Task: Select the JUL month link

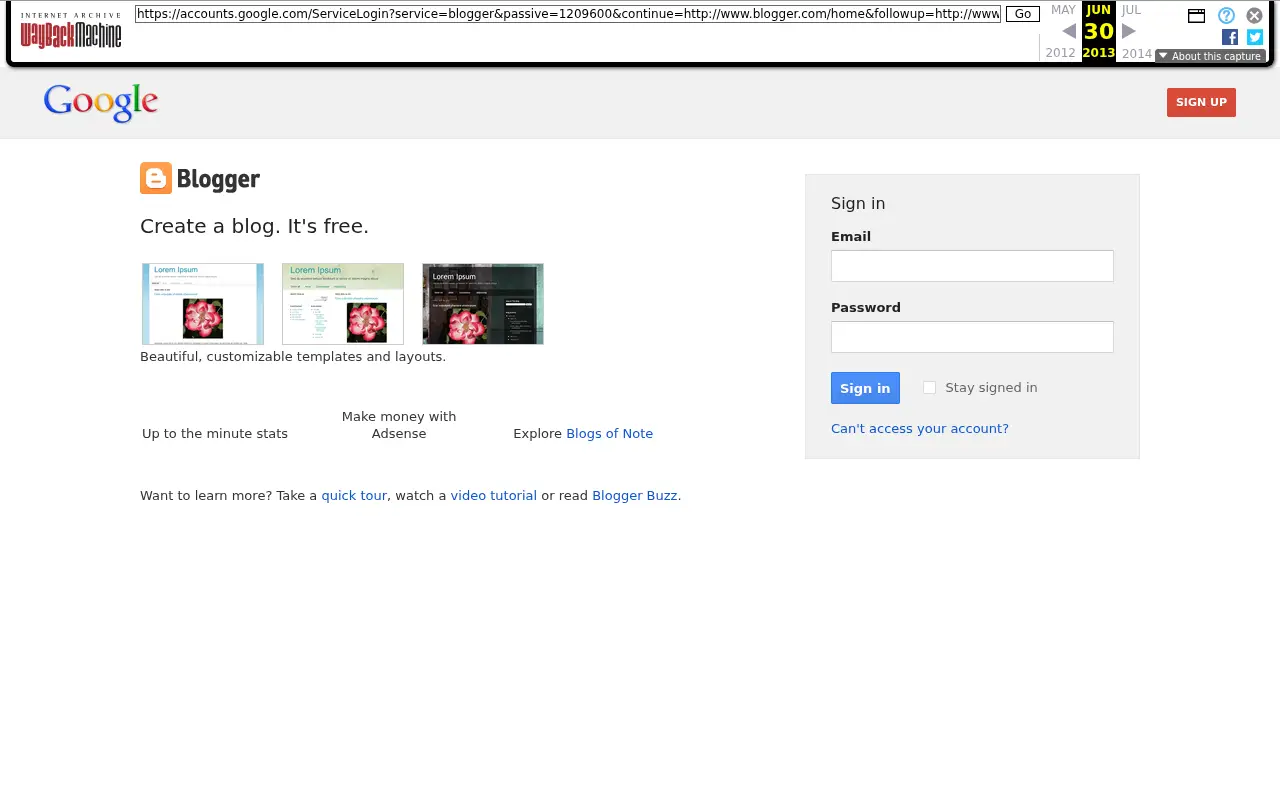Action: click(1131, 10)
